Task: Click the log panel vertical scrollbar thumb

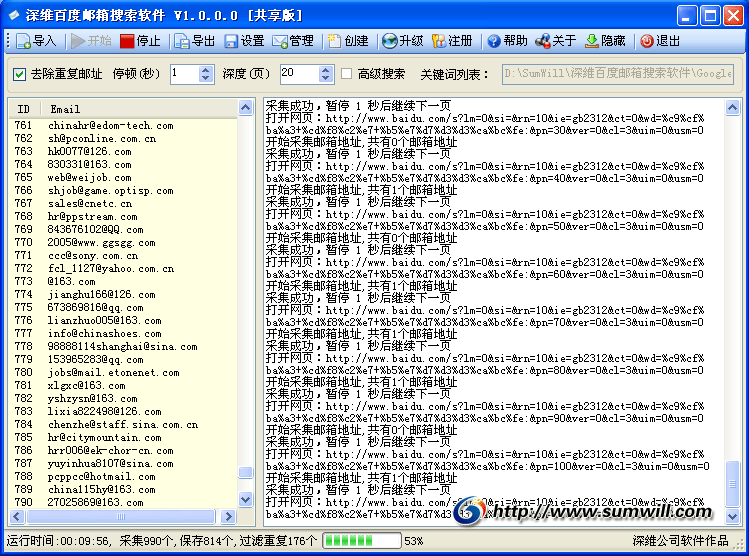Action: click(x=732, y=483)
